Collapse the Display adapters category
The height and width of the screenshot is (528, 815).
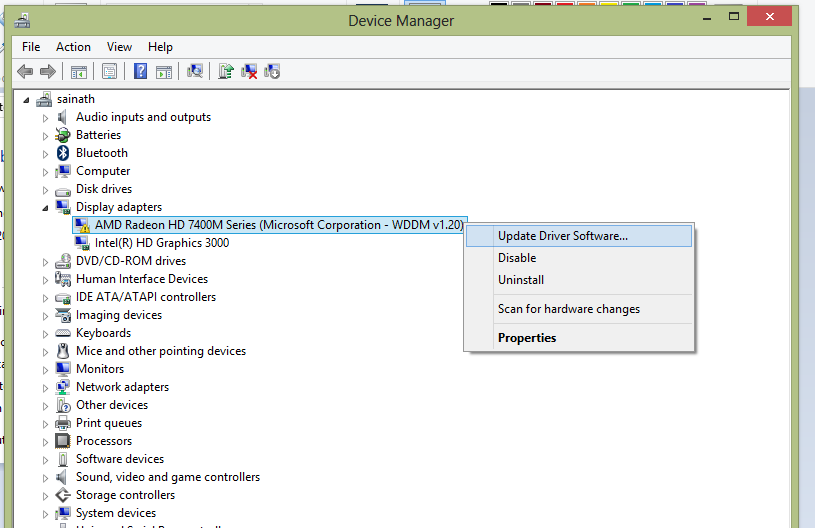pyautogui.click(x=45, y=208)
